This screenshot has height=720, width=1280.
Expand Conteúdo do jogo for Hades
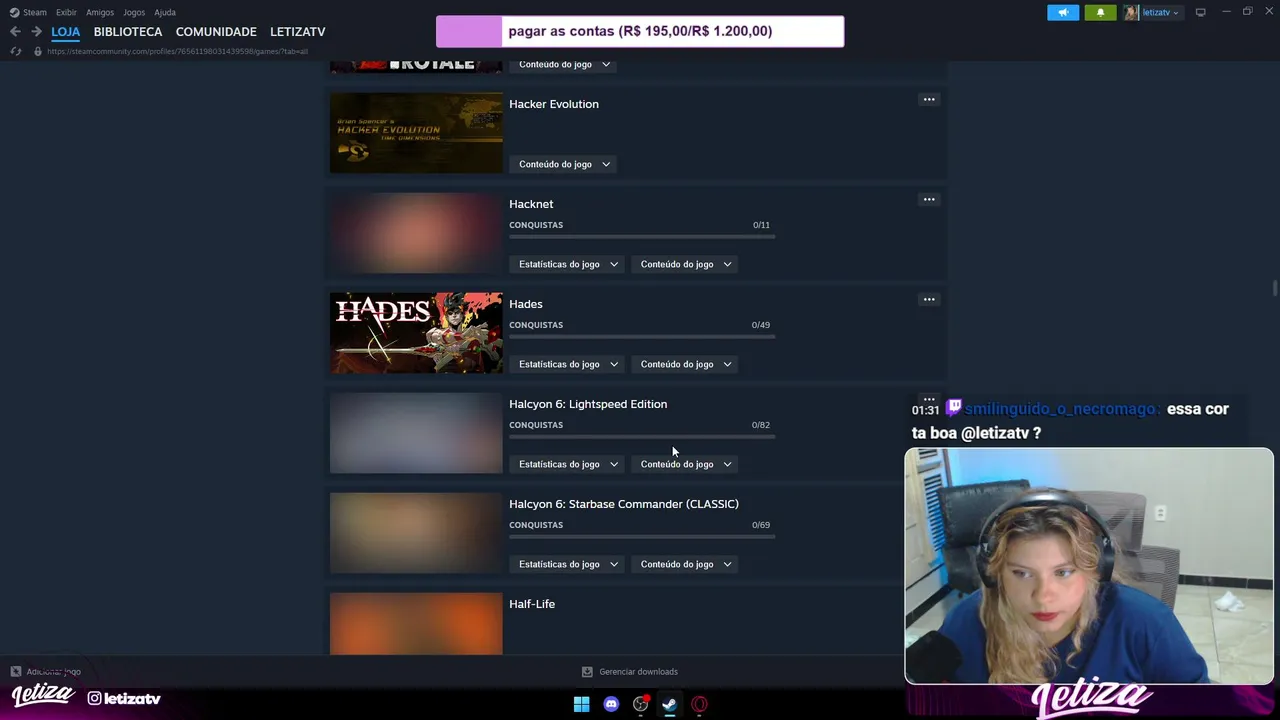(x=686, y=364)
